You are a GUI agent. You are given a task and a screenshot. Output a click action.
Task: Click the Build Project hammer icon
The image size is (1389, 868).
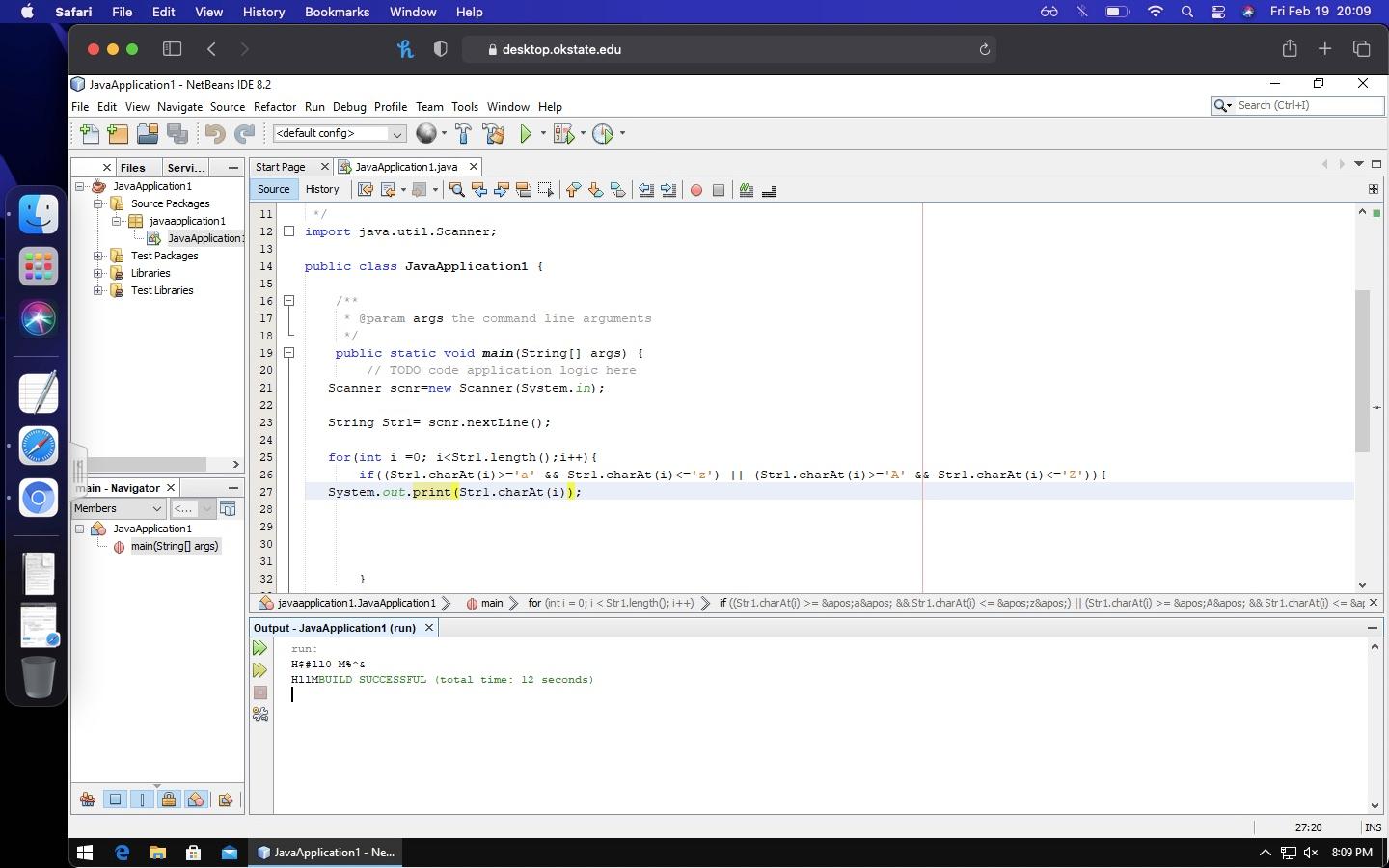[x=463, y=134]
